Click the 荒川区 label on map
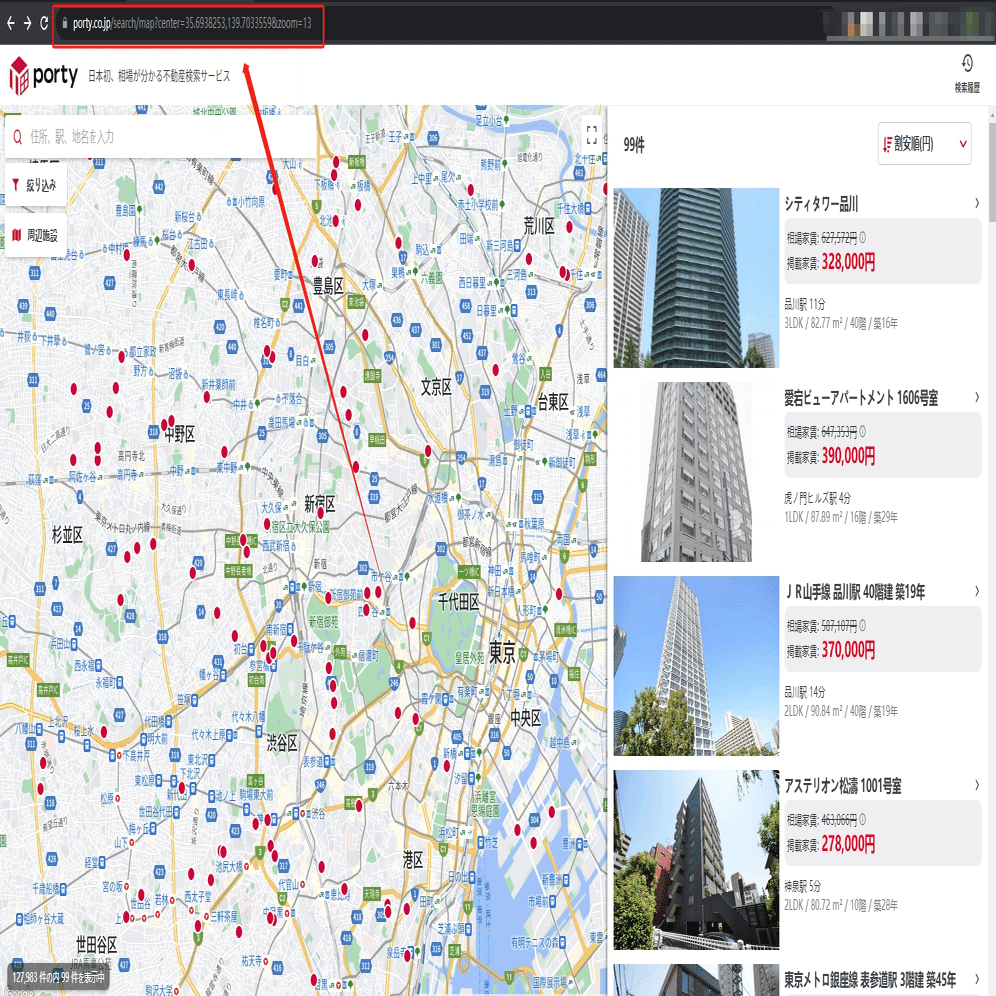996x996 pixels. pos(539,226)
